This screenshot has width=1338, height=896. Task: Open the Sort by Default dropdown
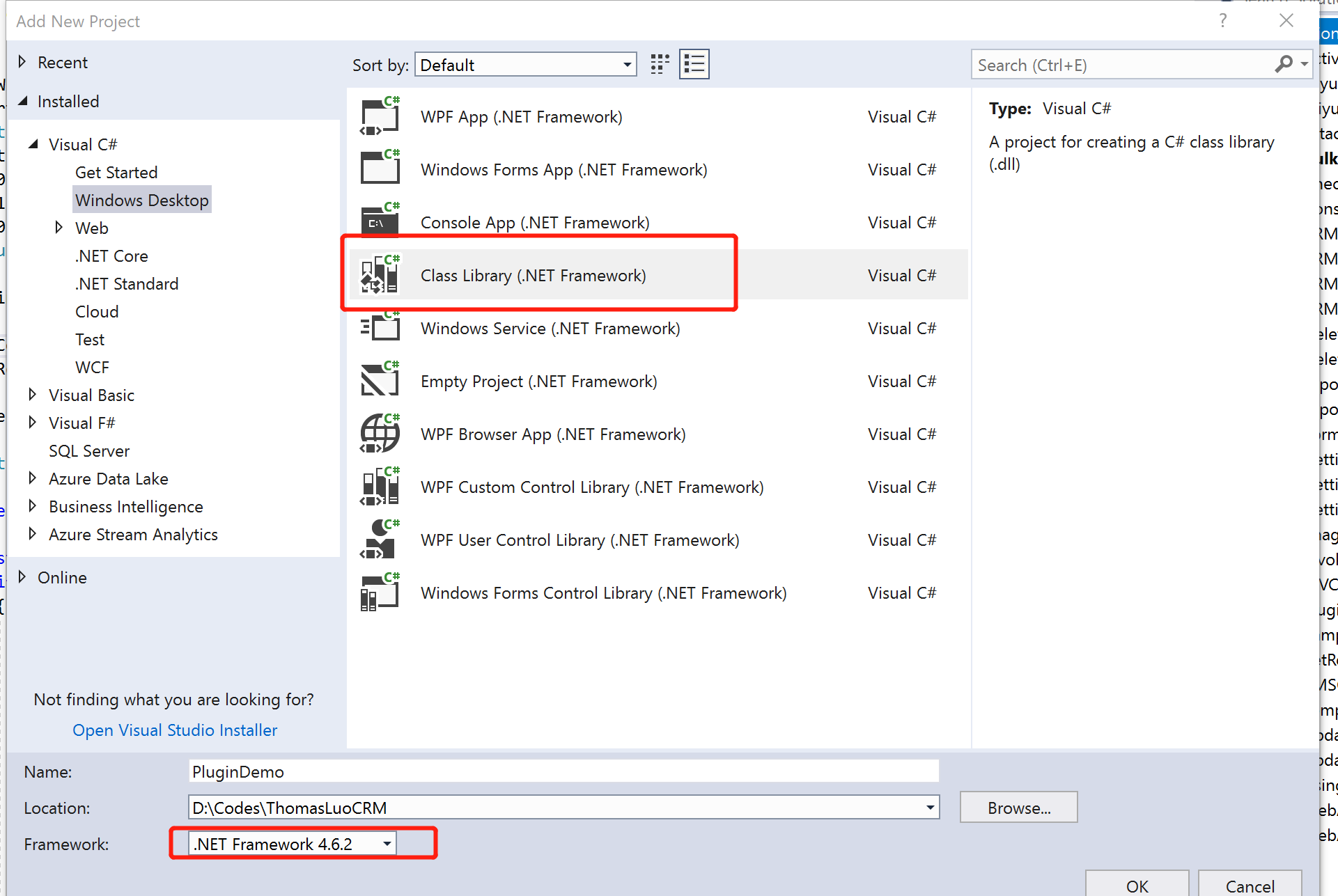point(526,65)
